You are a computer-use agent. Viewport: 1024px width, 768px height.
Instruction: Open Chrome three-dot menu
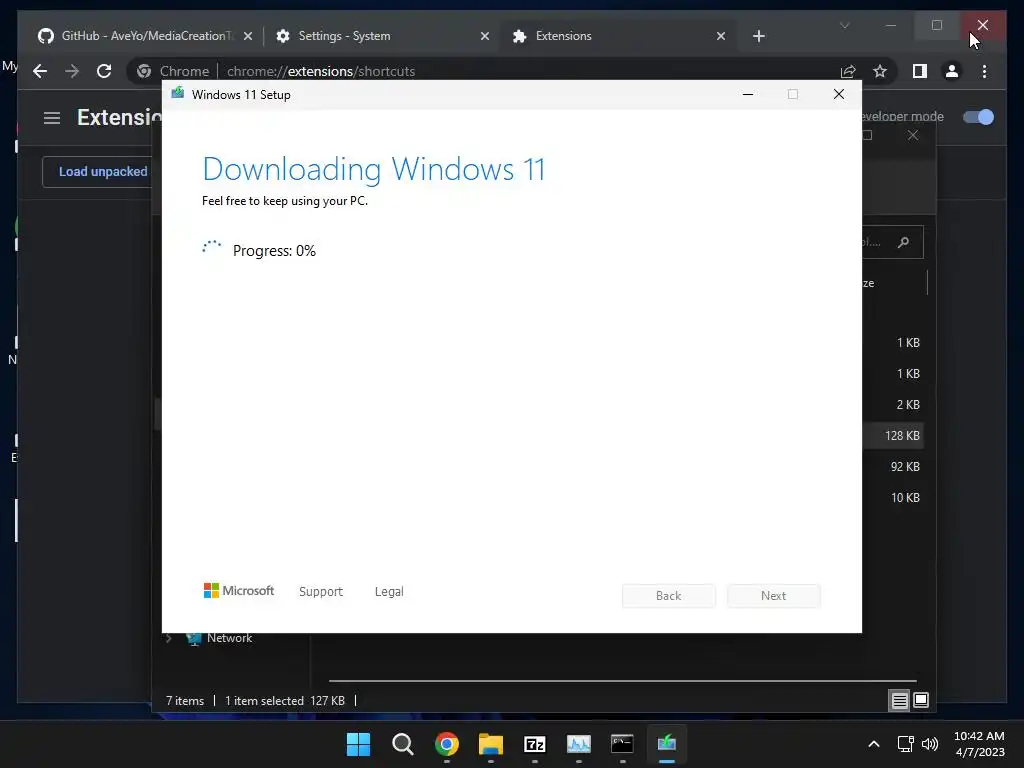(984, 71)
